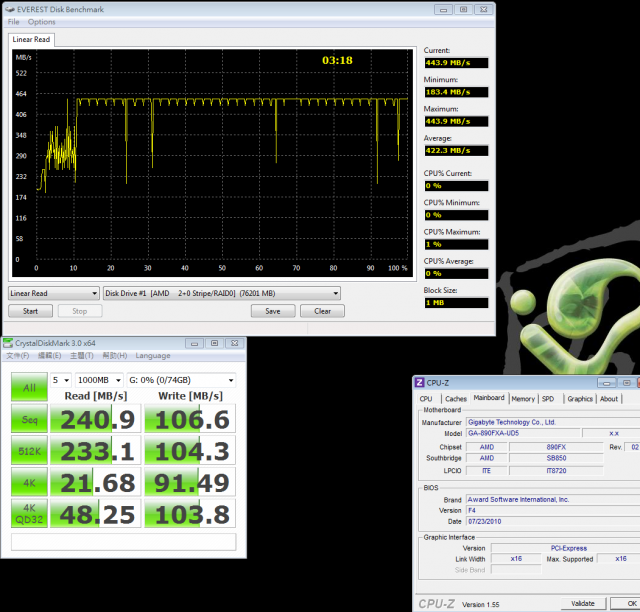
Task: Click the SB850 southbridge field
Action: pyautogui.click(x=556, y=458)
